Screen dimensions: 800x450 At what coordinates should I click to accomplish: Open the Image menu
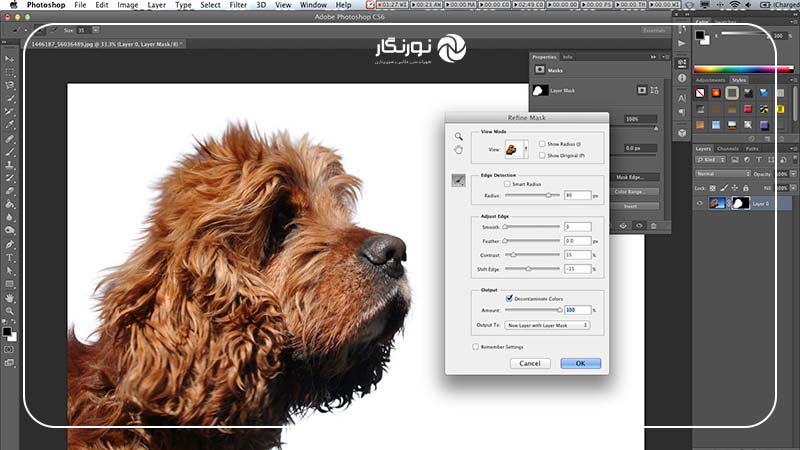(x=128, y=5)
